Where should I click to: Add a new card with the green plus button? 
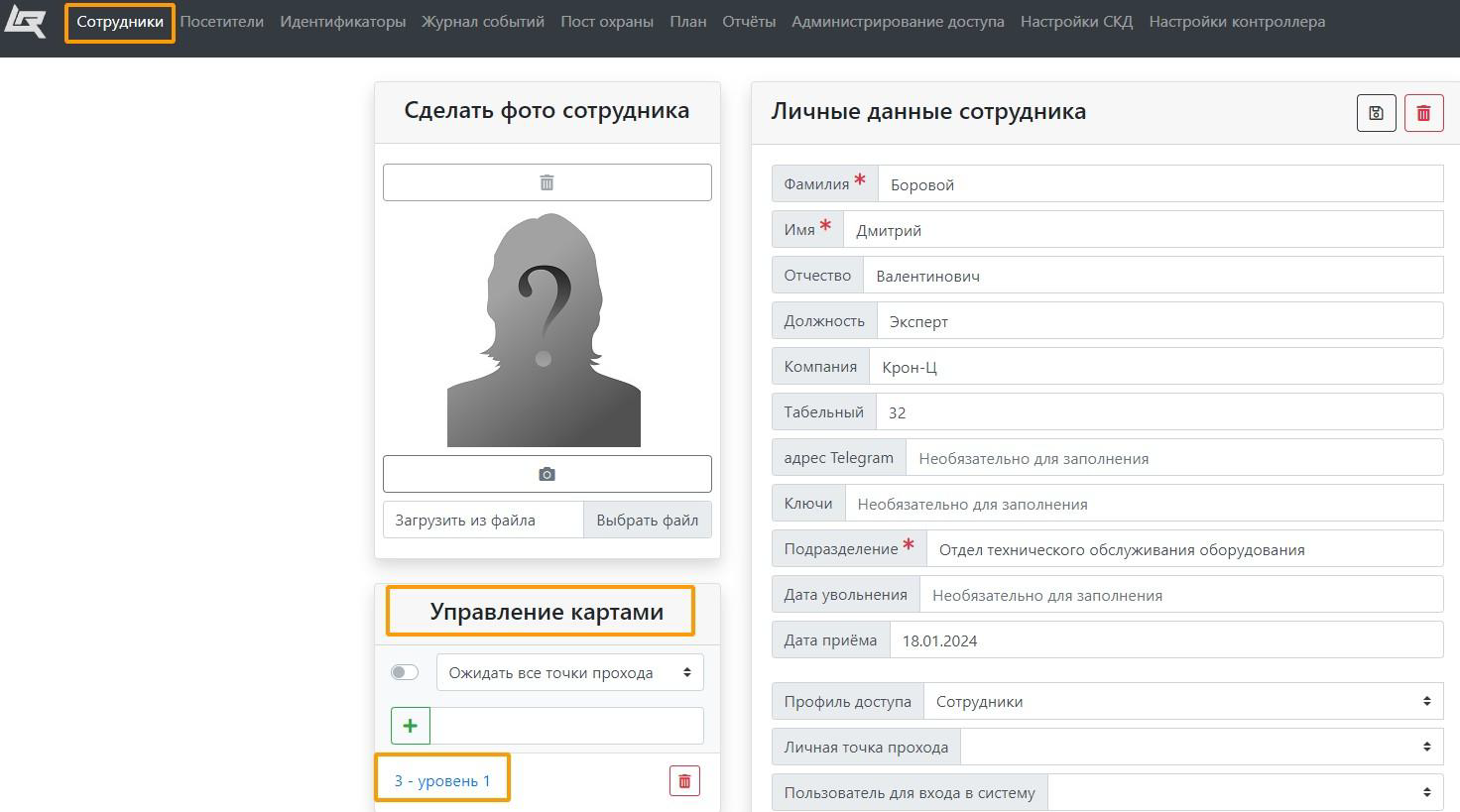(411, 726)
